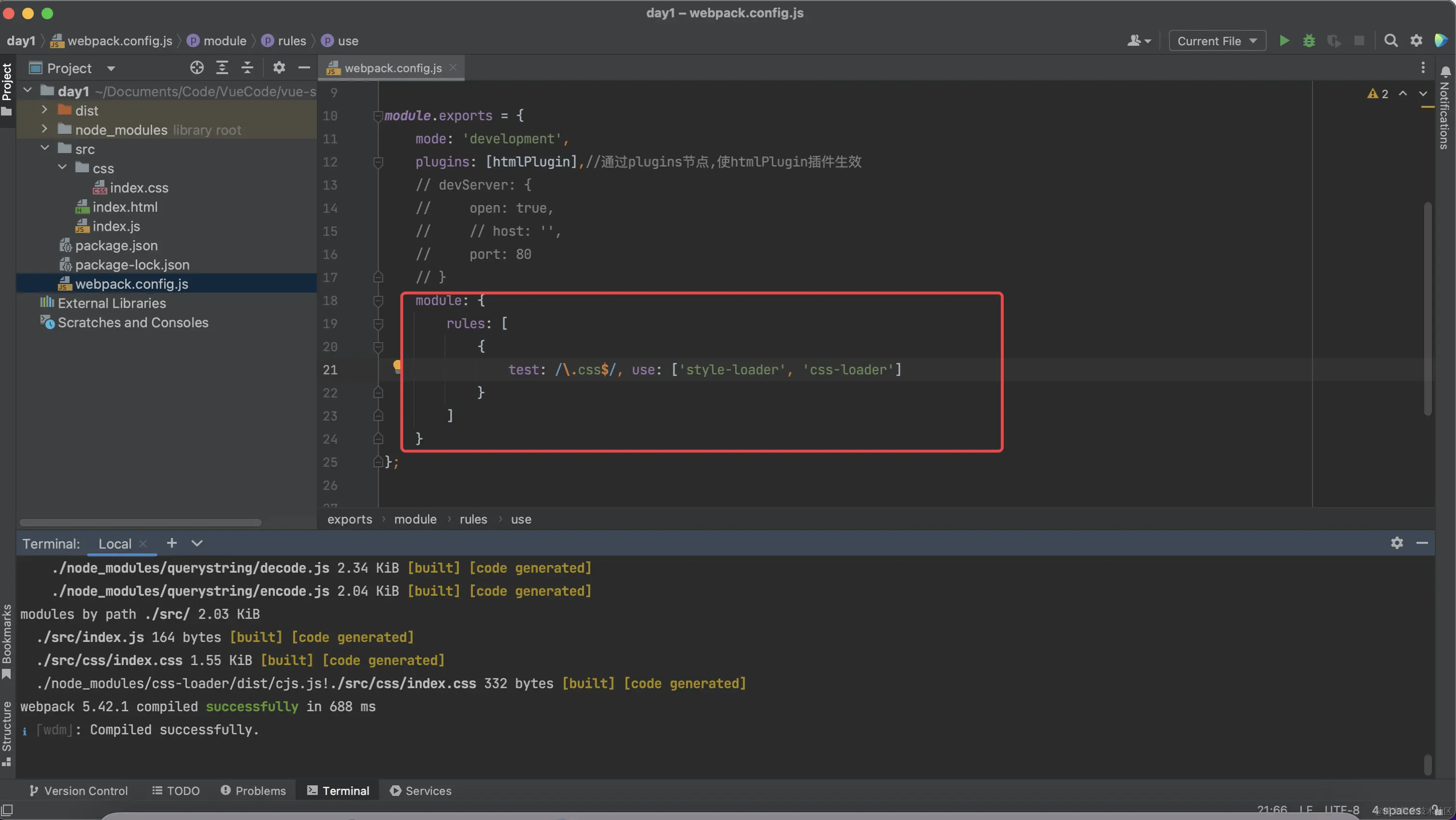The image size is (1456, 820).
Task: Collapse the css folder
Action: pos(62,168)
